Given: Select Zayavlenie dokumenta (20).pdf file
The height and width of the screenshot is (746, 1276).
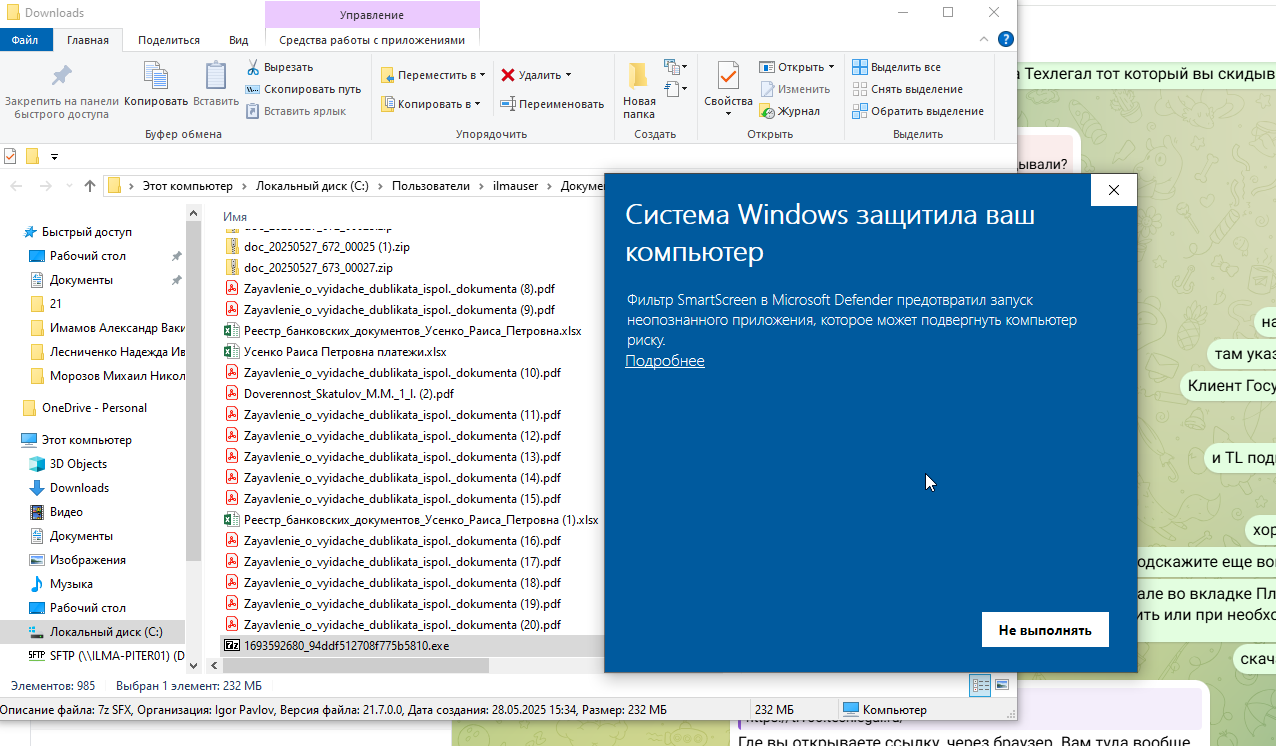Looking at the screenshot, I should (x=402, y=625).
